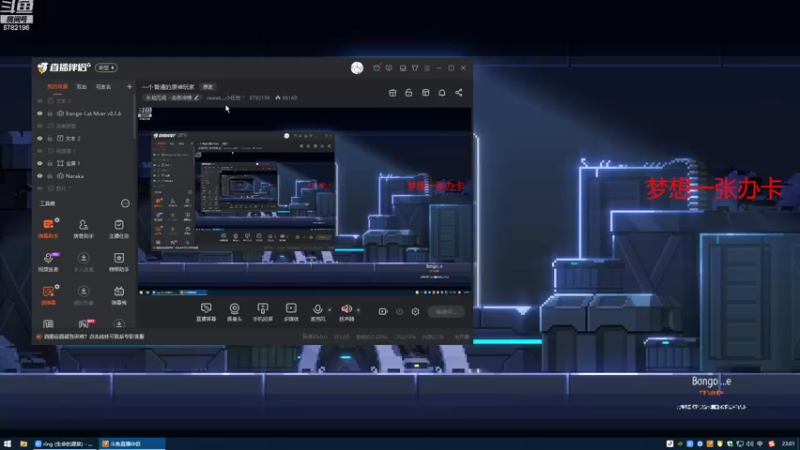This screenshot has width=800, height=450.
Task: Switch to the 可改名 scene tab
Action: click(104, 87)
